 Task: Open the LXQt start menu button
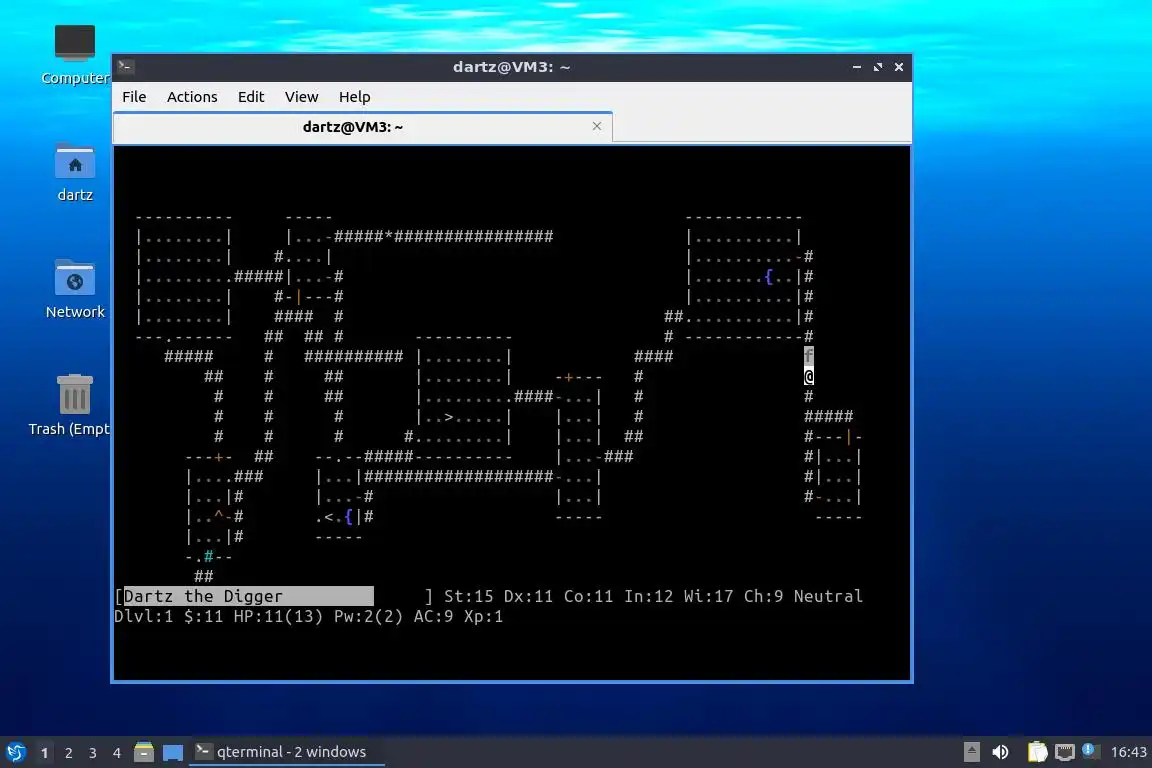point(15,752)
